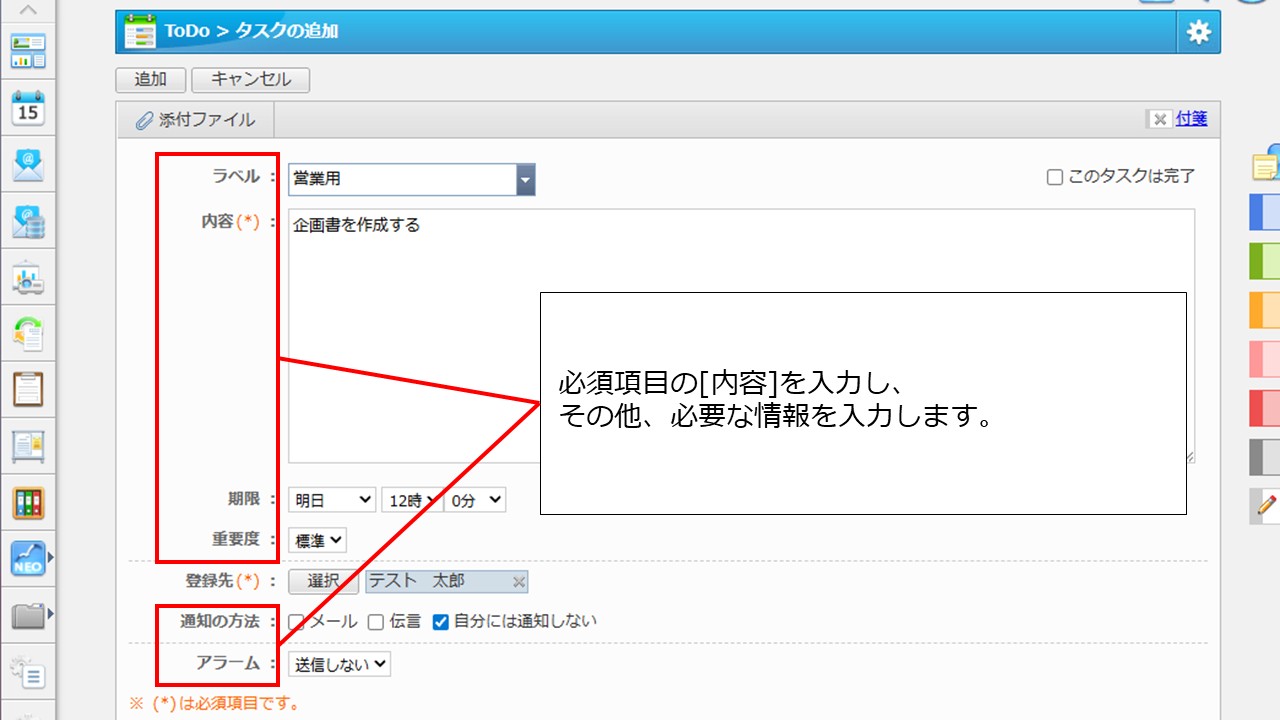Click the upward chevron above the sidebar
This screenshot has height=720, width=1280.
click(x=28, y=10)
